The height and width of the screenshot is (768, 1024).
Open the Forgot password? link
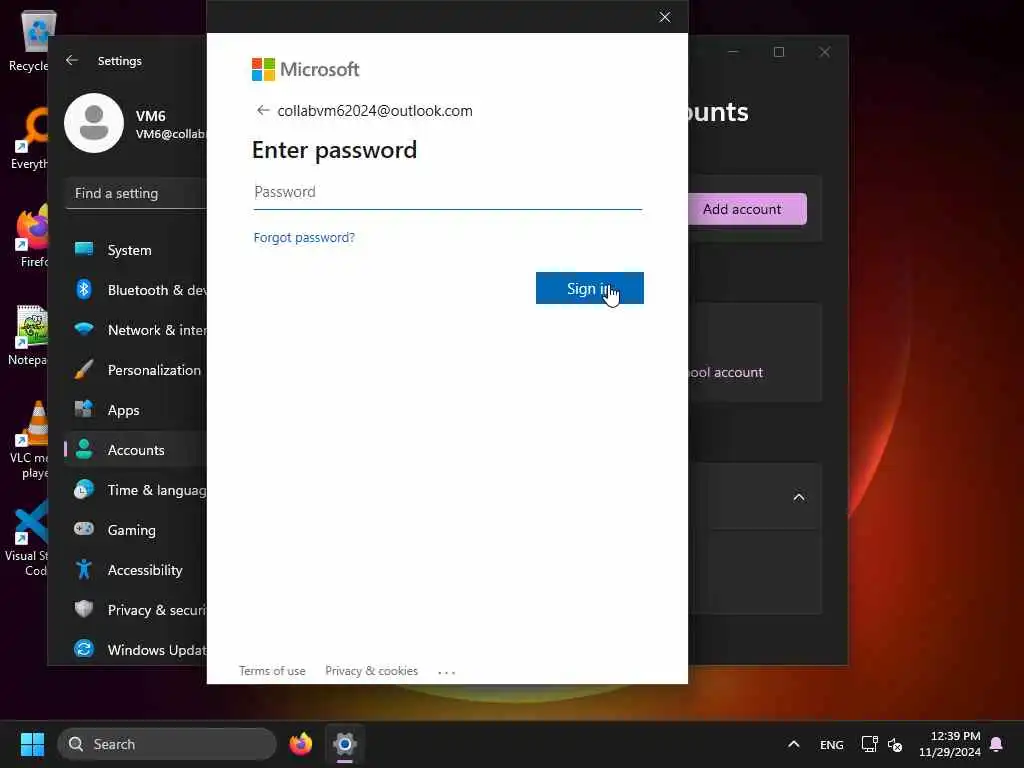(304, 238)
